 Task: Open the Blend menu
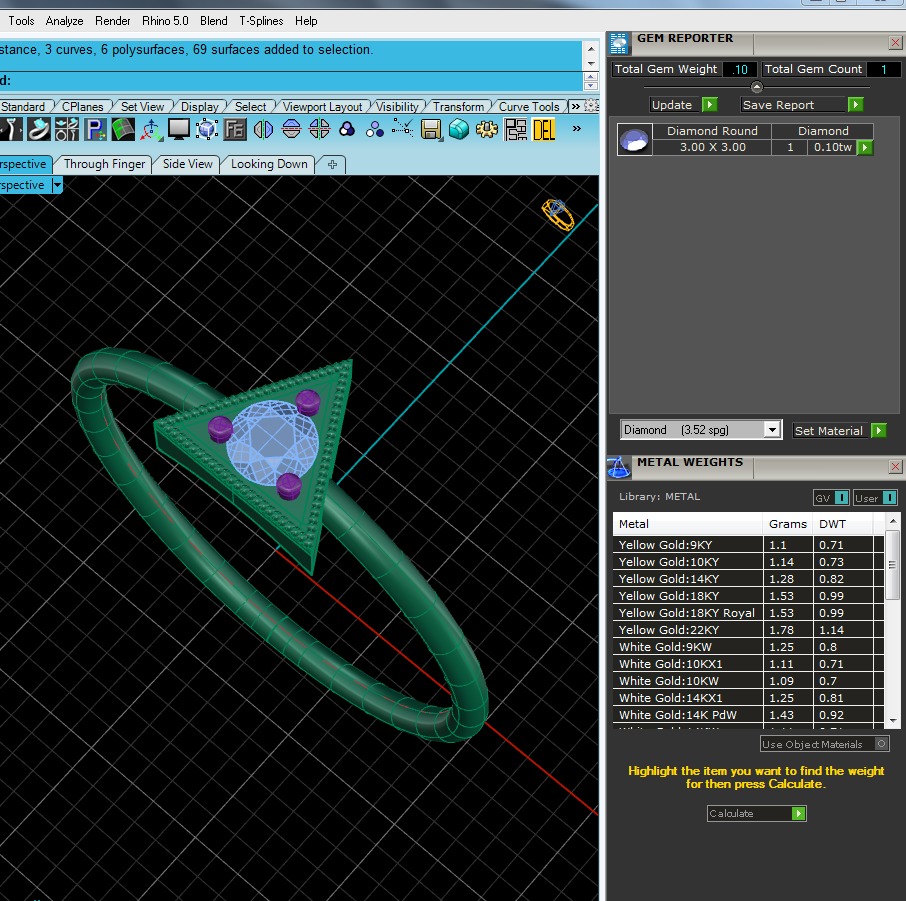coord(214,21)
